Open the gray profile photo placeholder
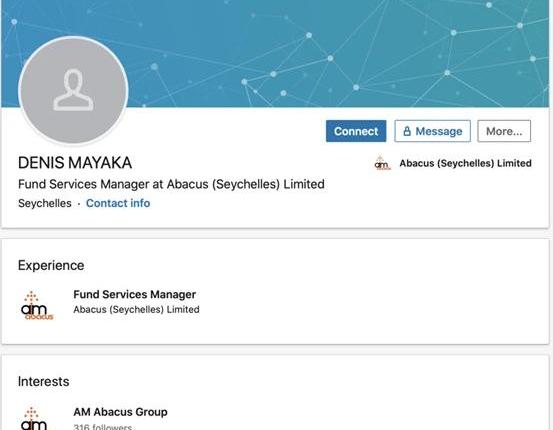The image size is (553, 430). 73,90
